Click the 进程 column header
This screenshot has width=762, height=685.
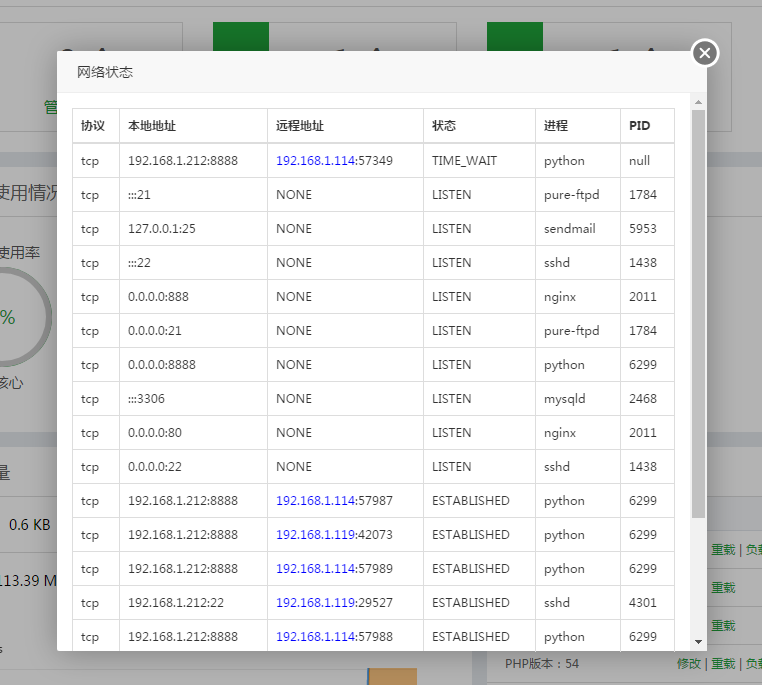[x=556, y=126]
